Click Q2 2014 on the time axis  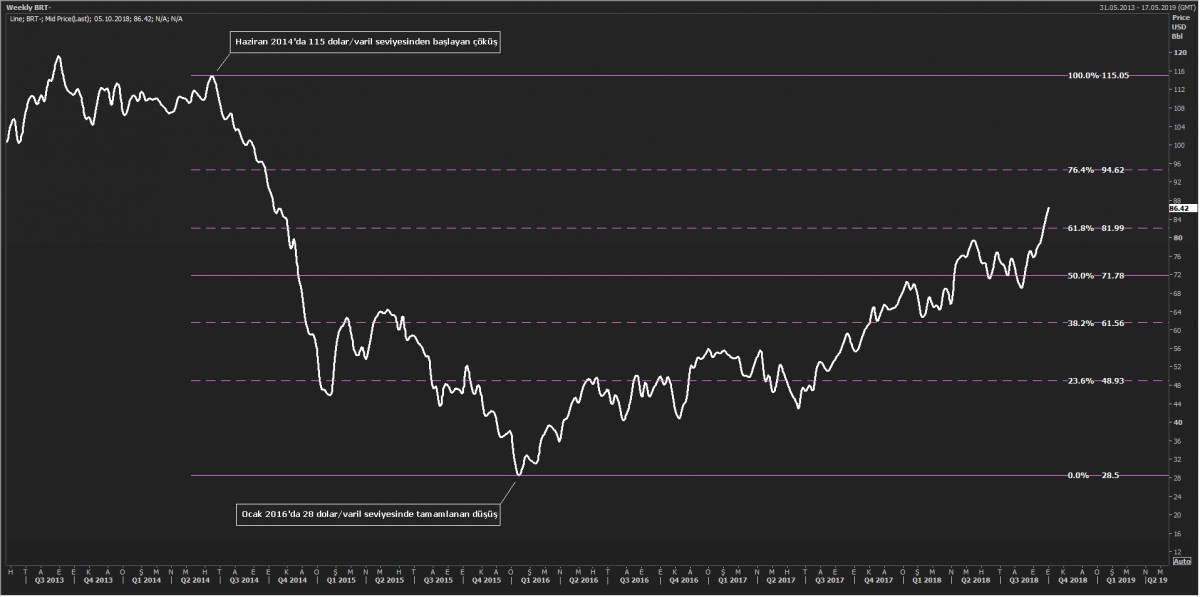pos(193,579)
